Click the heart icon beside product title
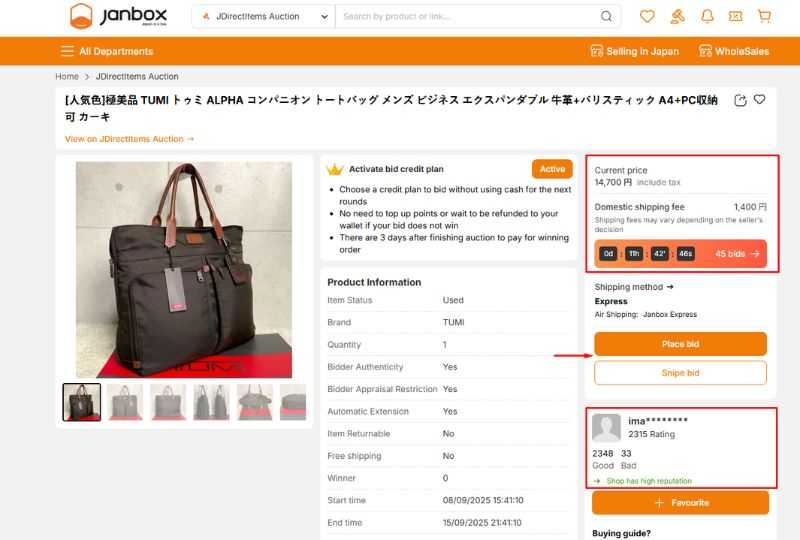Screen dimensions: 800x540 coord(760,100)
